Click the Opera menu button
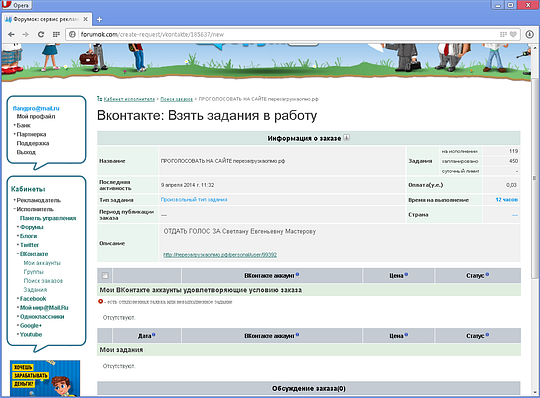Image resolution: width=540 pixels, height=398 pixels. point(17,5)
